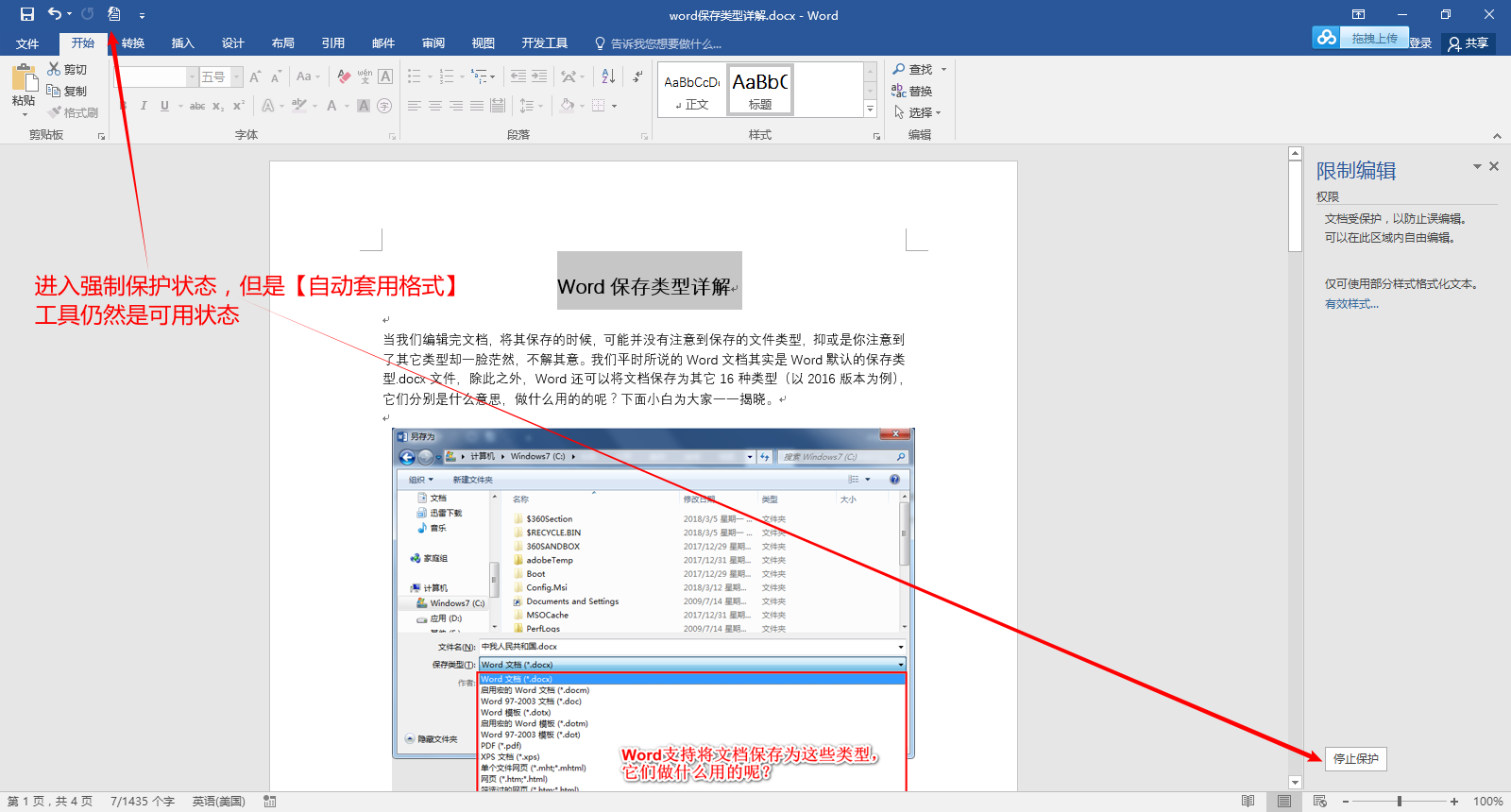Click the Phonetic Guide wén icon
Viewport: 1511px width, 812px height.
[x=365, y=76]
